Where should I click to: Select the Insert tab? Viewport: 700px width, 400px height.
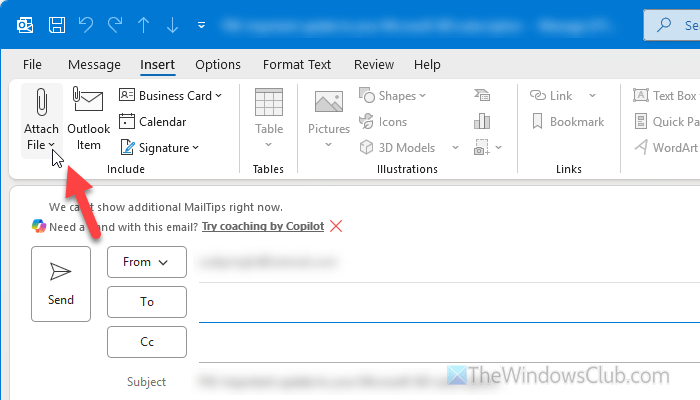[x=157, y=65]
